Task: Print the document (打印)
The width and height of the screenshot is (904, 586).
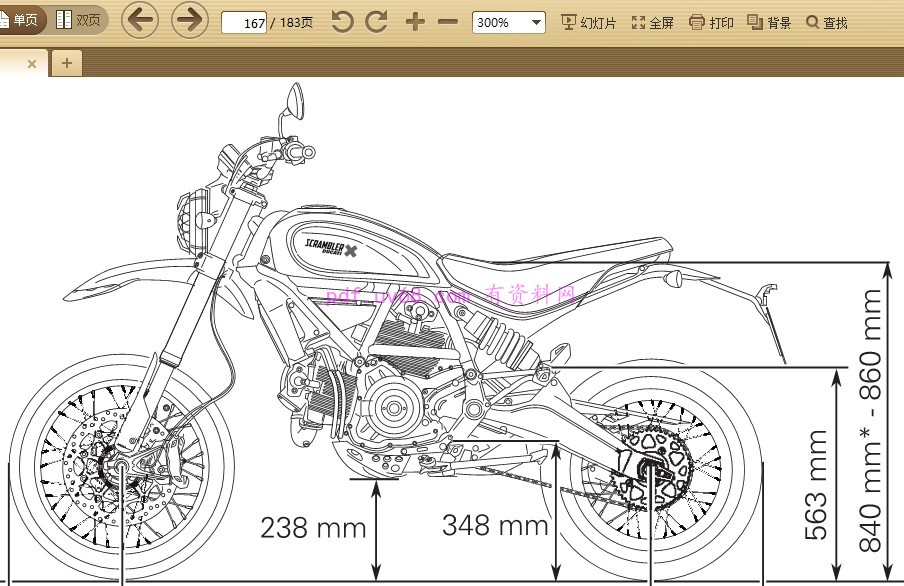Action: coord(711,22)
